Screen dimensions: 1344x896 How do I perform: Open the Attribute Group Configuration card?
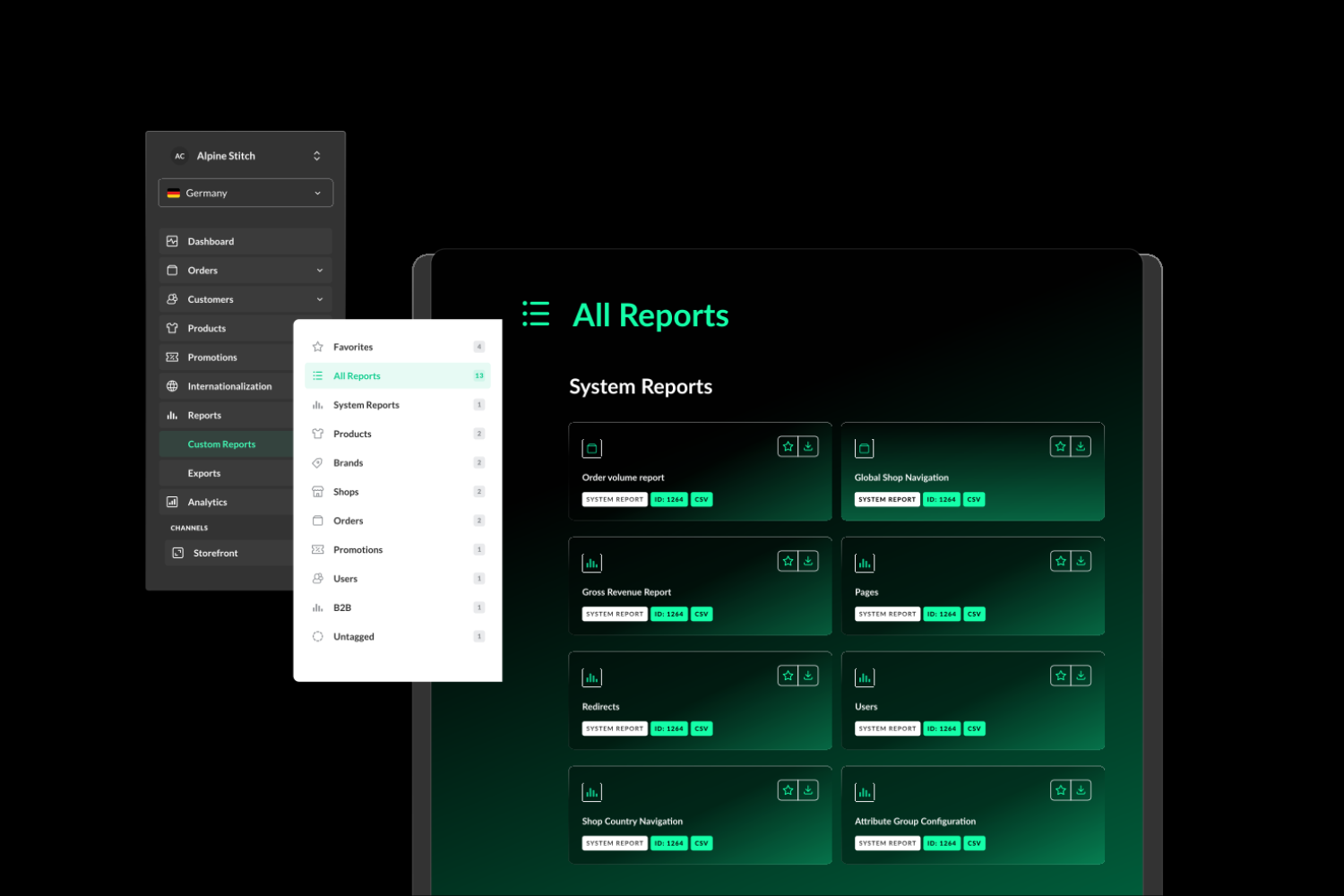point(972,815)
